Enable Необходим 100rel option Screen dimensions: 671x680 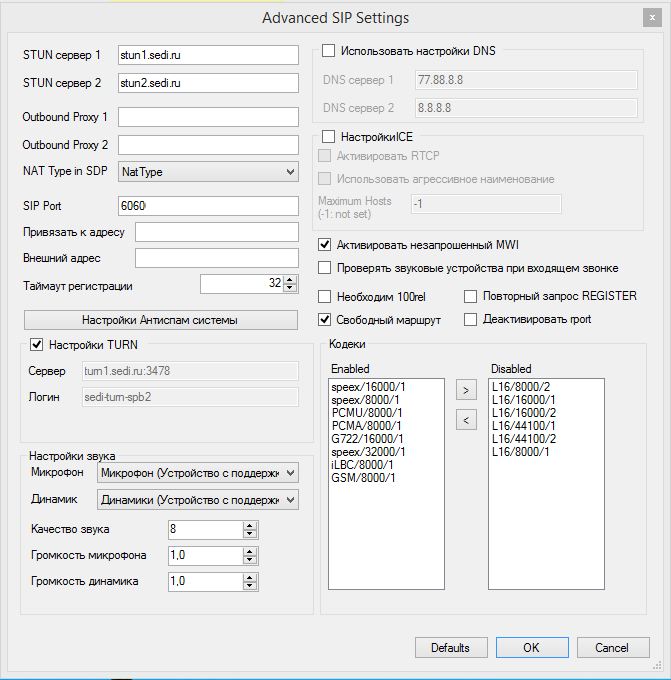325,296
